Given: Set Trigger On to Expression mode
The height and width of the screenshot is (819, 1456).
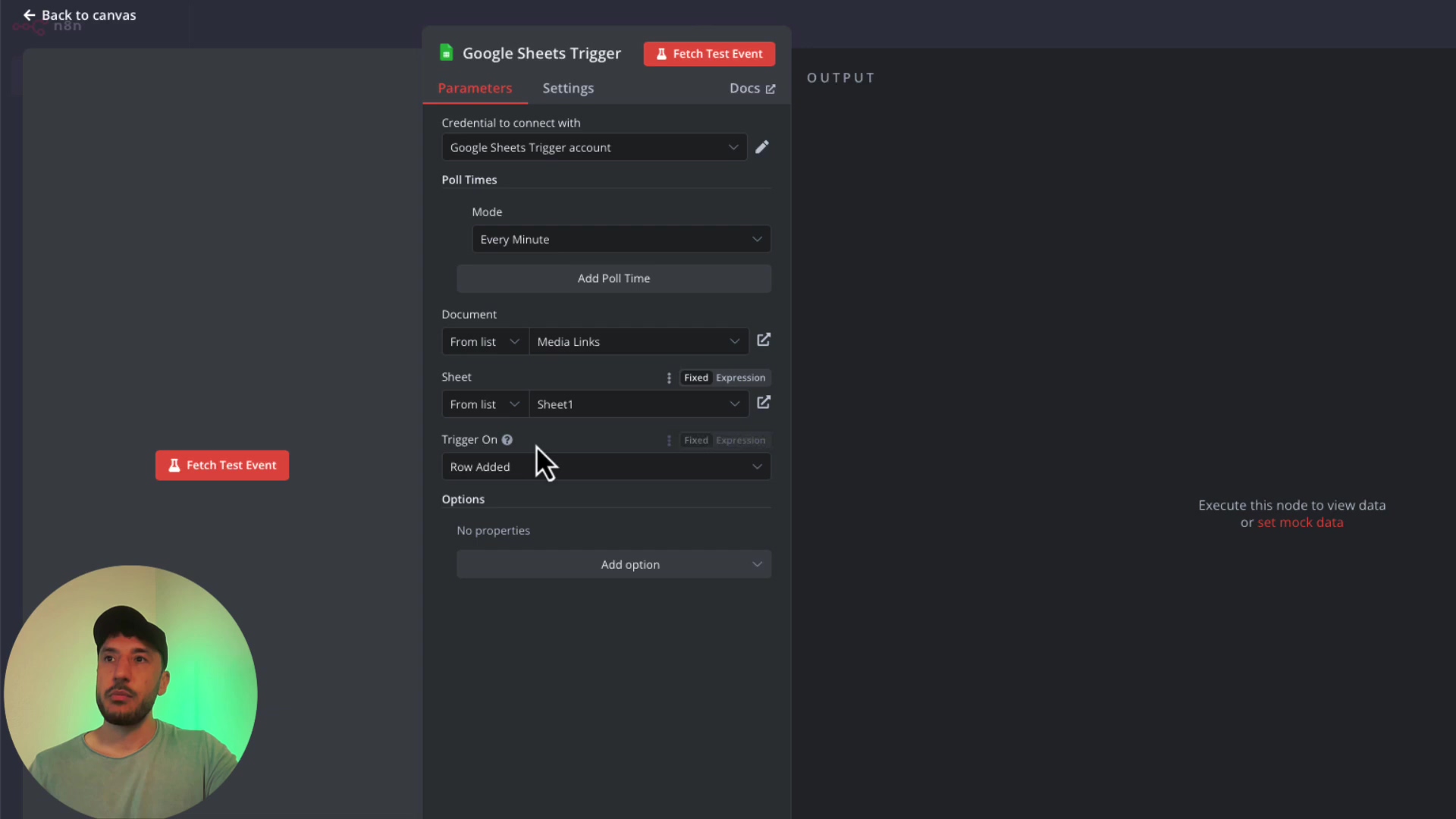Looking at the screenshot, I should coord(741,441).
